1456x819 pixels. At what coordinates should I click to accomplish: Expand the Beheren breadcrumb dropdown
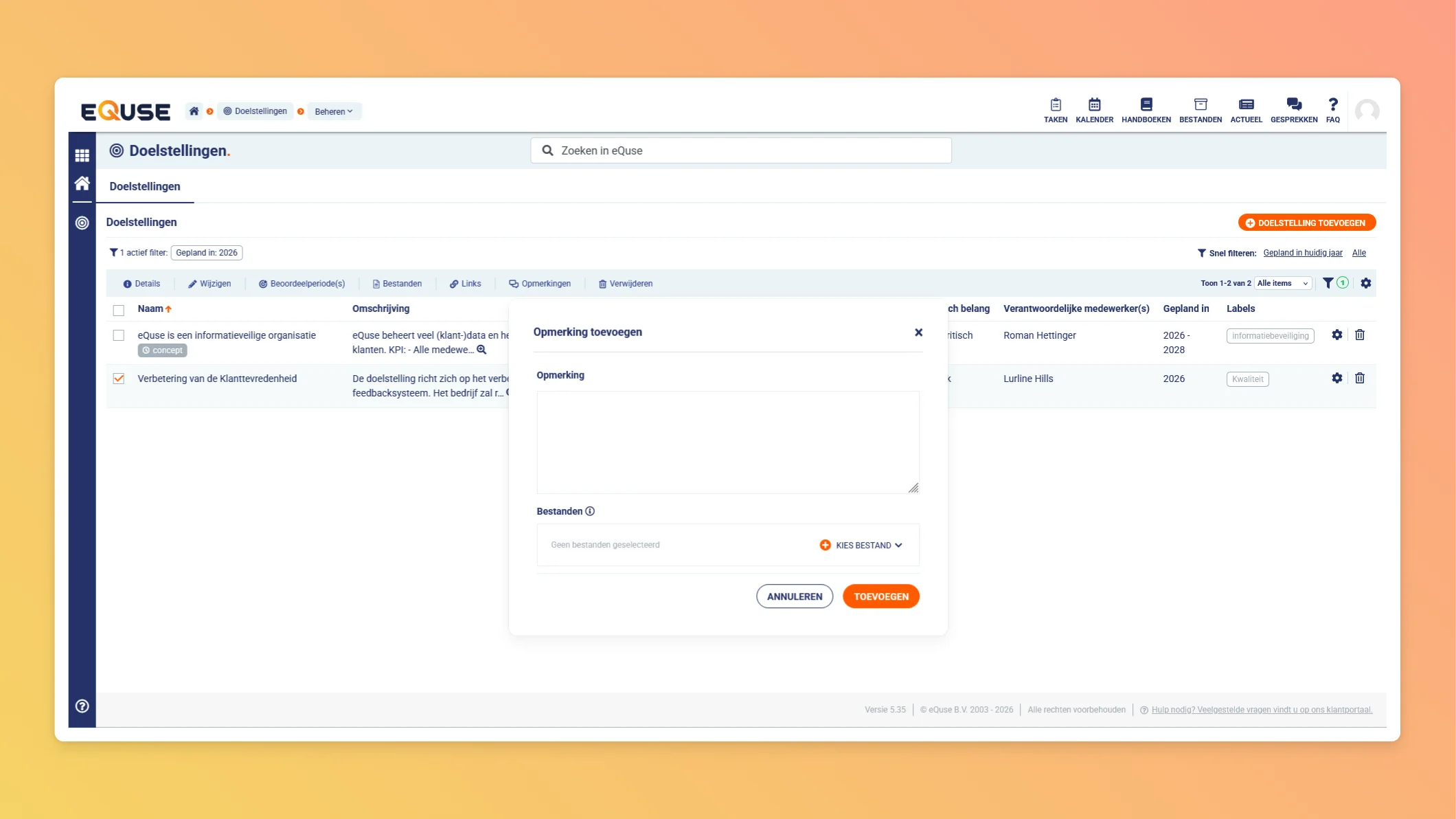334,111
